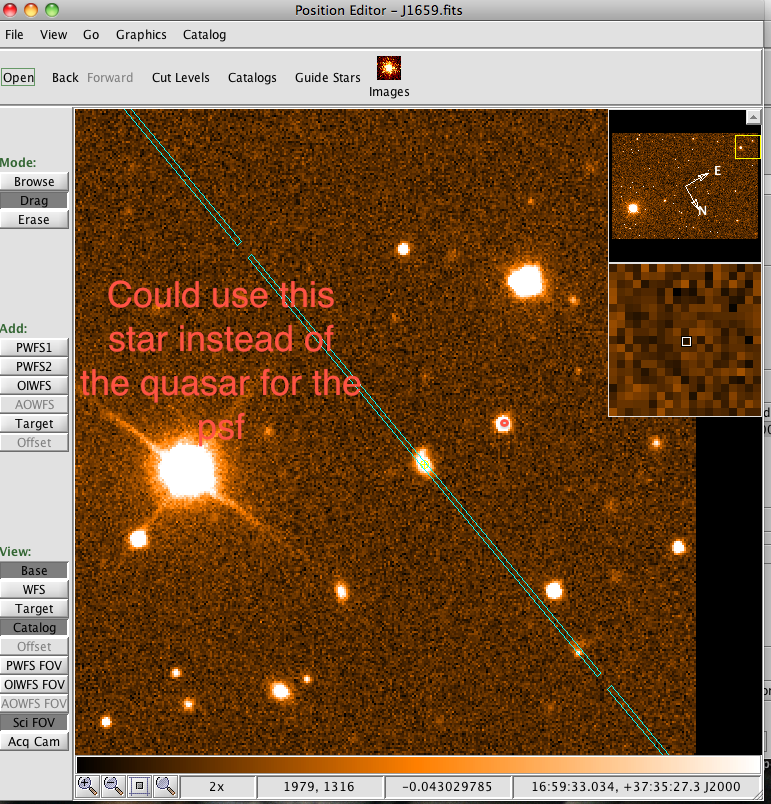771x804 pixels.
Task: Click the red-circled target star in image
Action: tap(504, 424)
